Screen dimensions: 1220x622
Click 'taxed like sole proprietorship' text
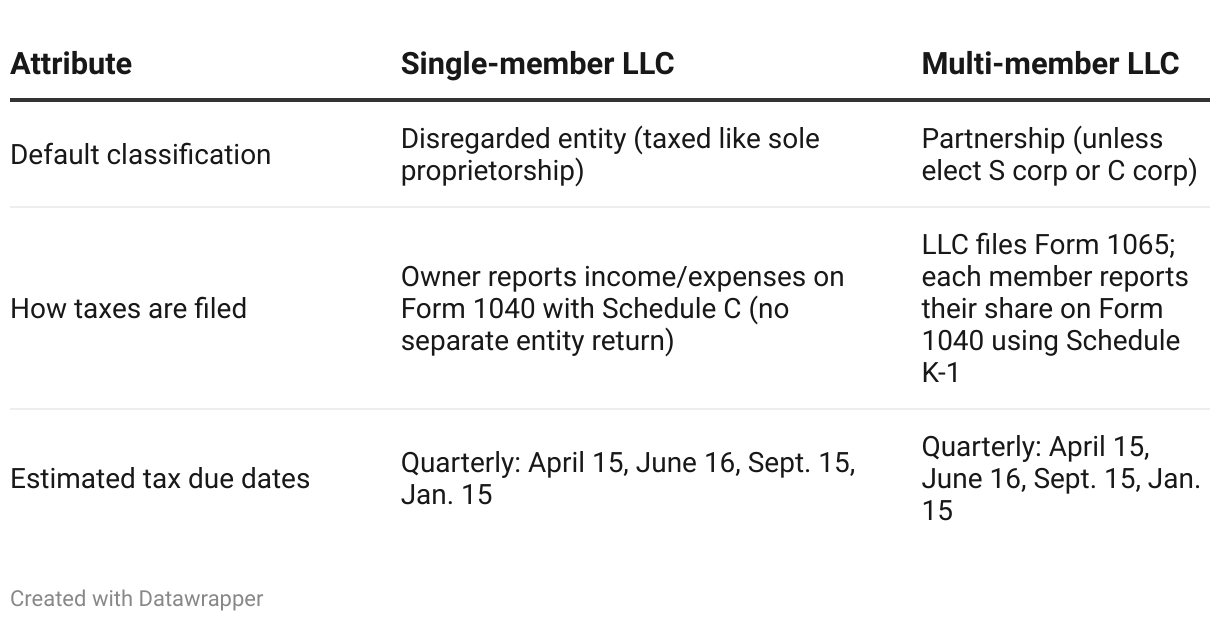pos(610,155)
